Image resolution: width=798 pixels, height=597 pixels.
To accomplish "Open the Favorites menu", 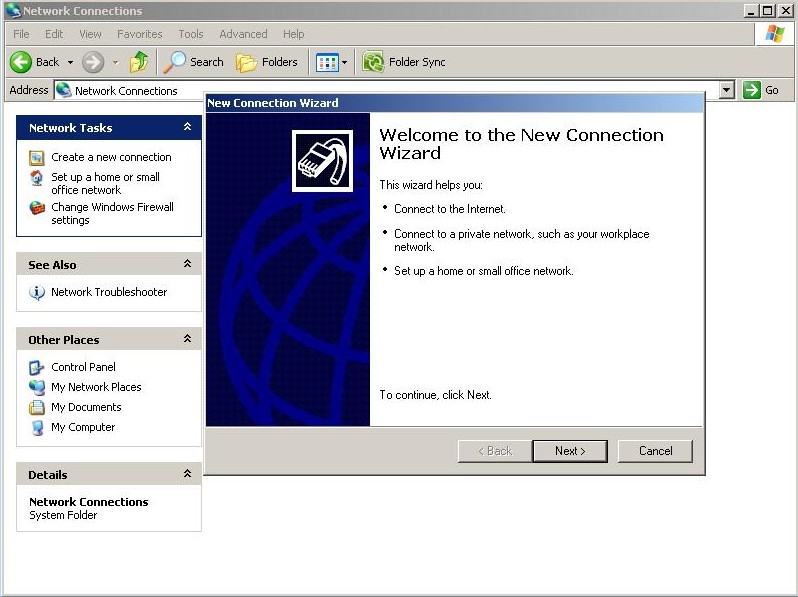I will tap(139, 34).
